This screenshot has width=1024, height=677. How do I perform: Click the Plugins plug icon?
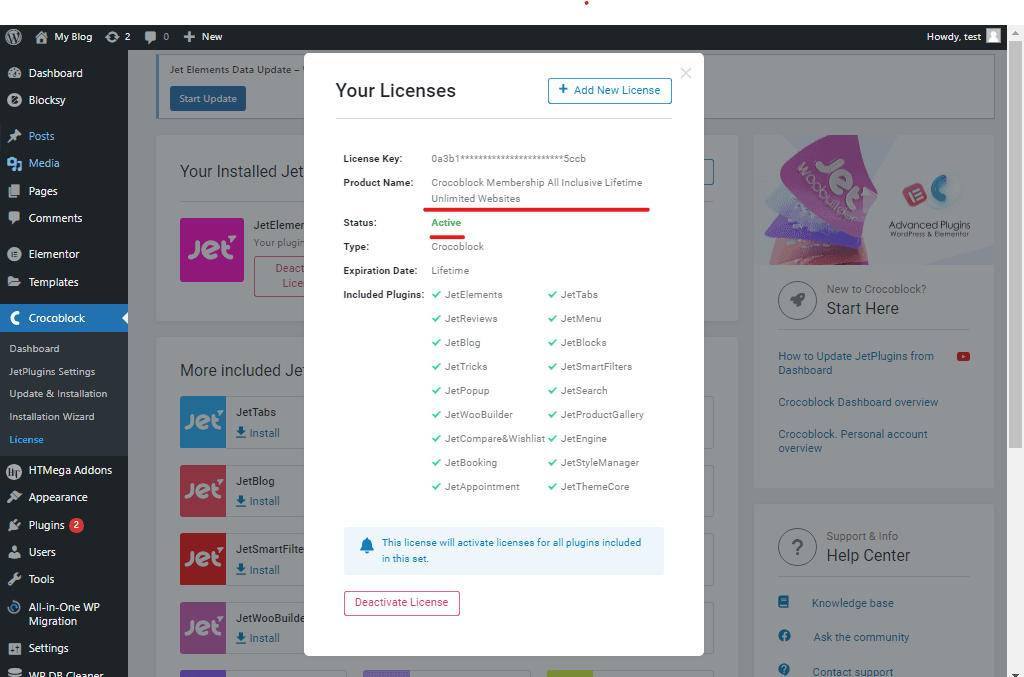click(x=14, y=525)
